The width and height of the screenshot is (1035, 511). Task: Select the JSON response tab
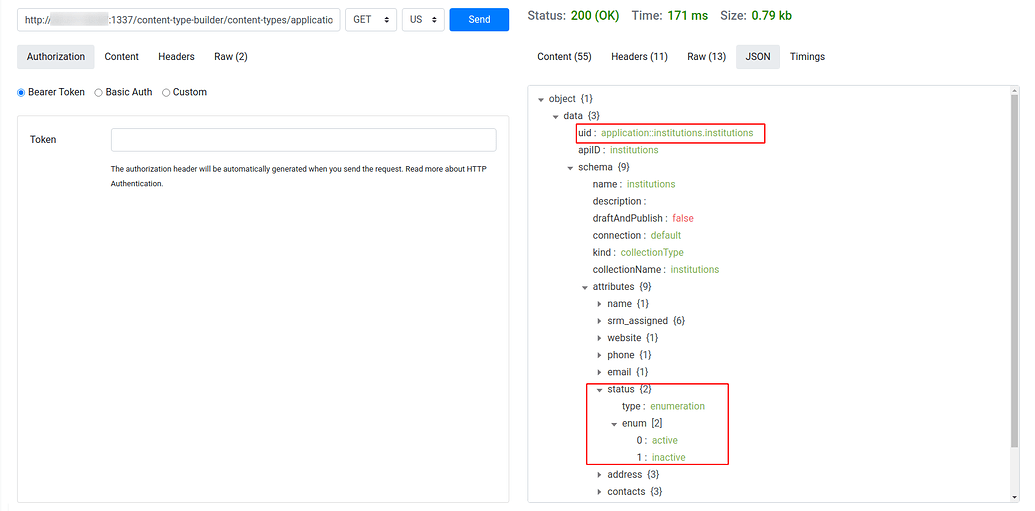[758, 57]
